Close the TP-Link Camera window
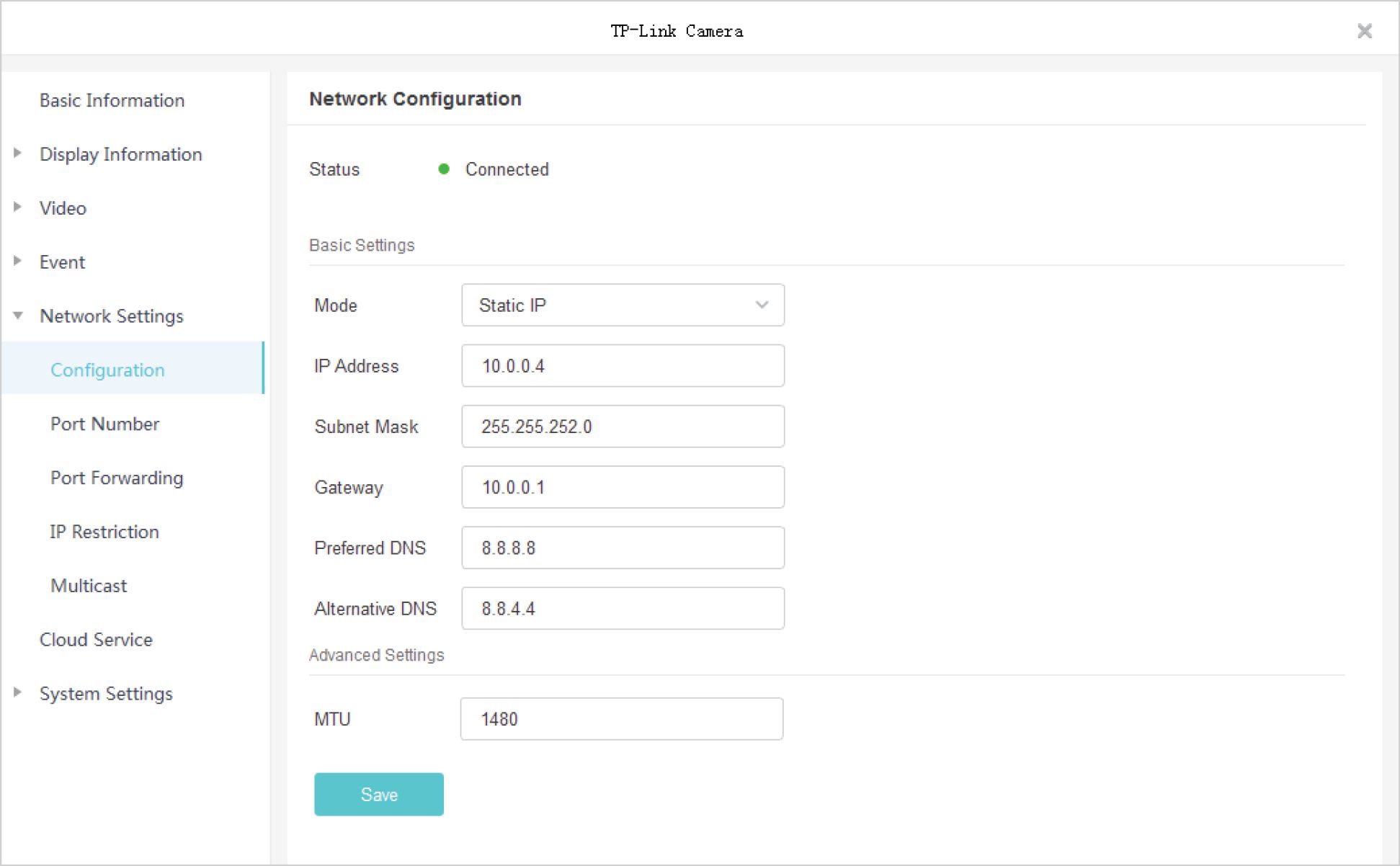 (x=1364, y=31)
